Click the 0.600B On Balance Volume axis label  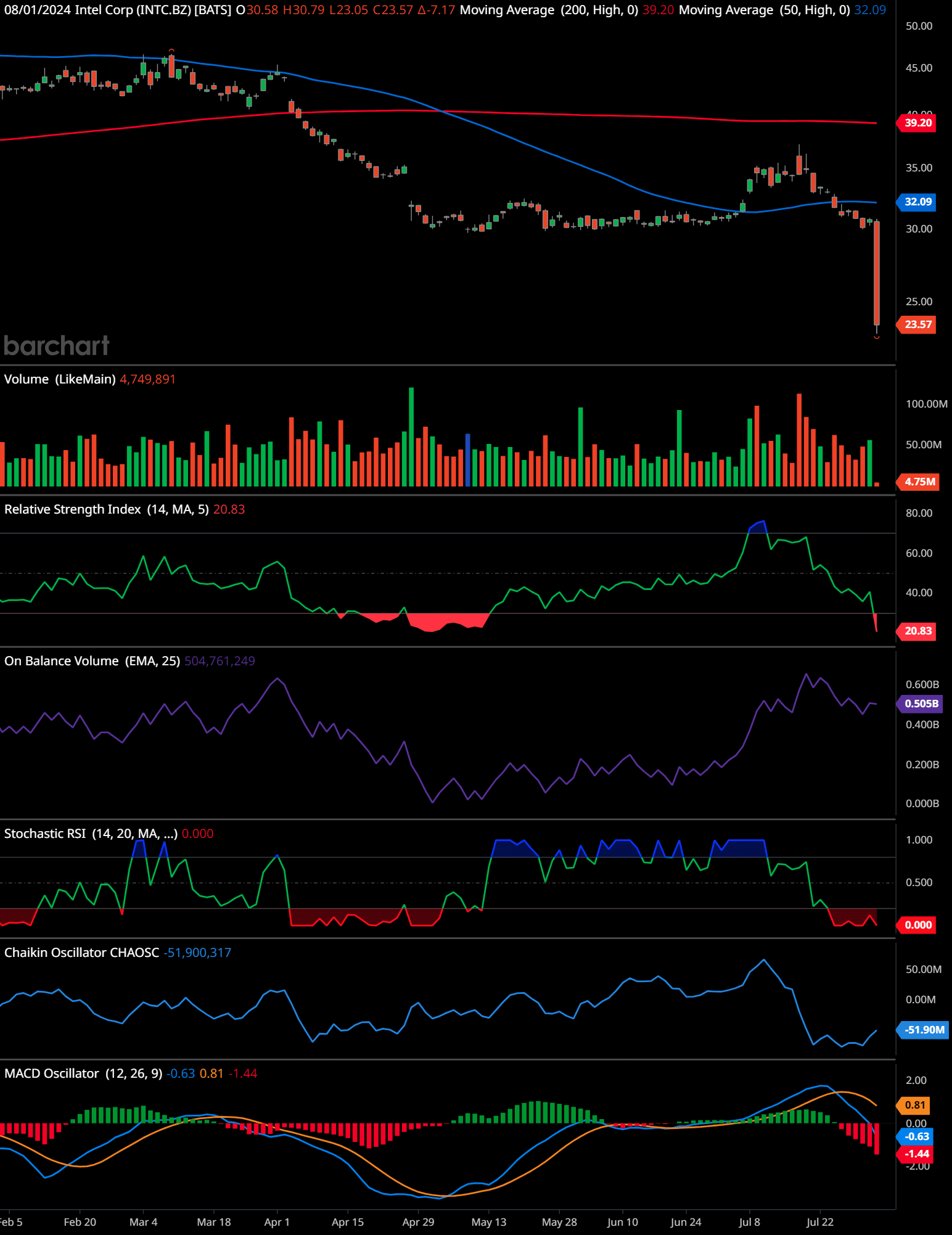pos(922,684)
